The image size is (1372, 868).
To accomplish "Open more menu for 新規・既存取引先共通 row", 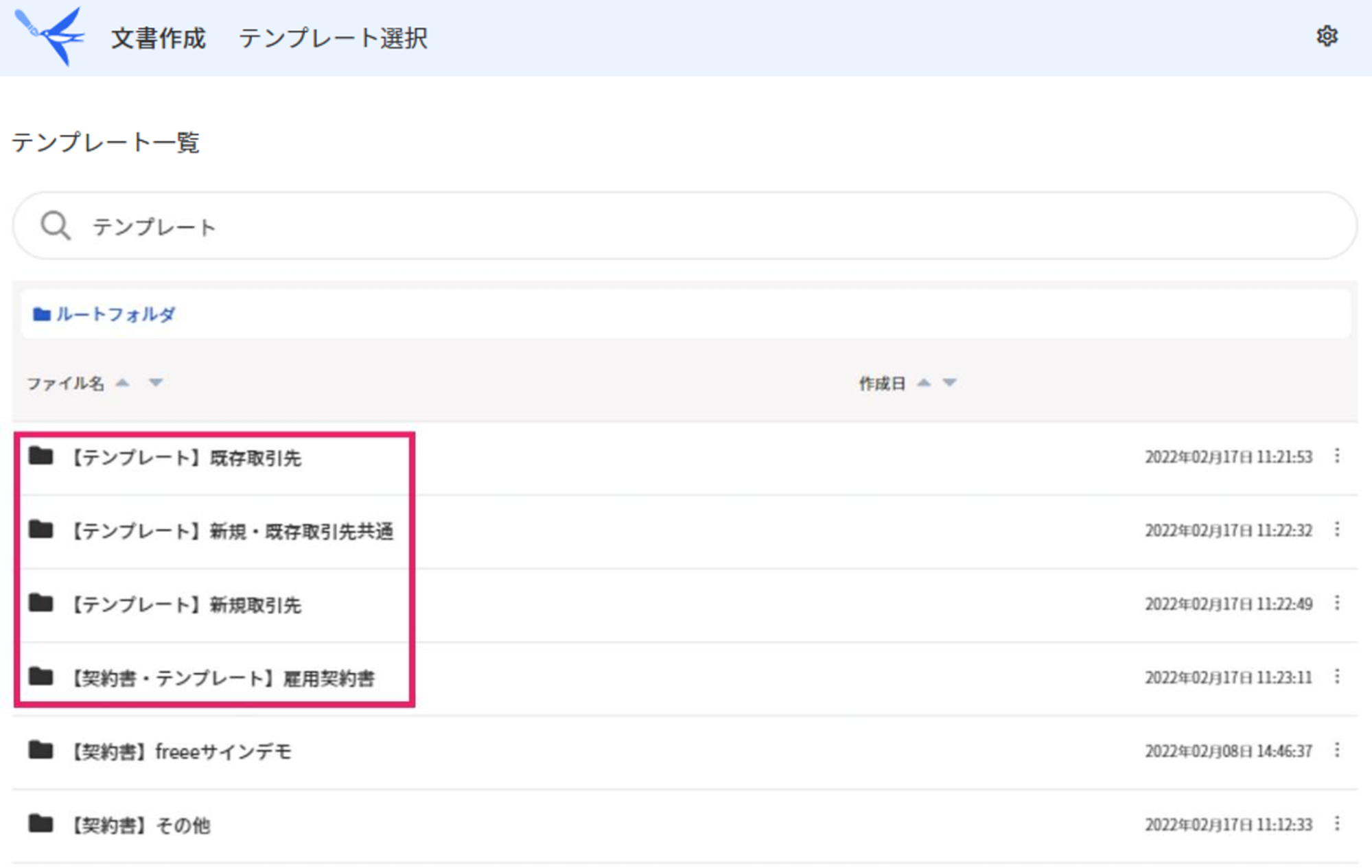I will click(x=1337, y=529).
